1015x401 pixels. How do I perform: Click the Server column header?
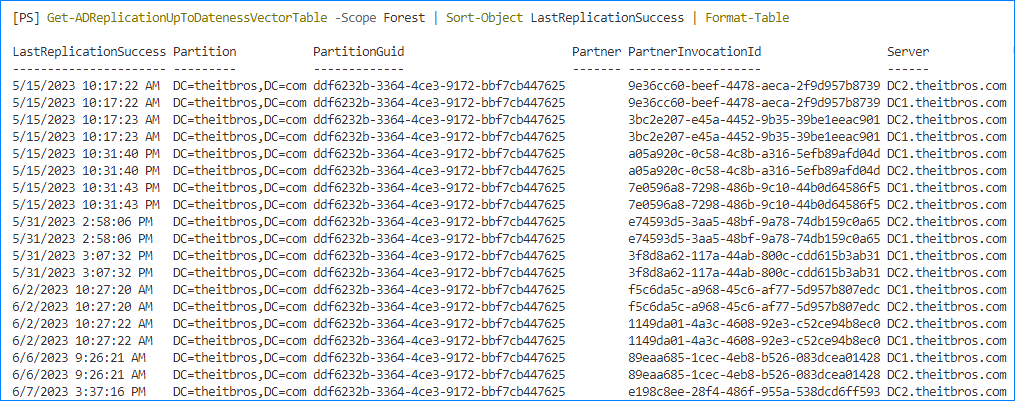(908, 52)
